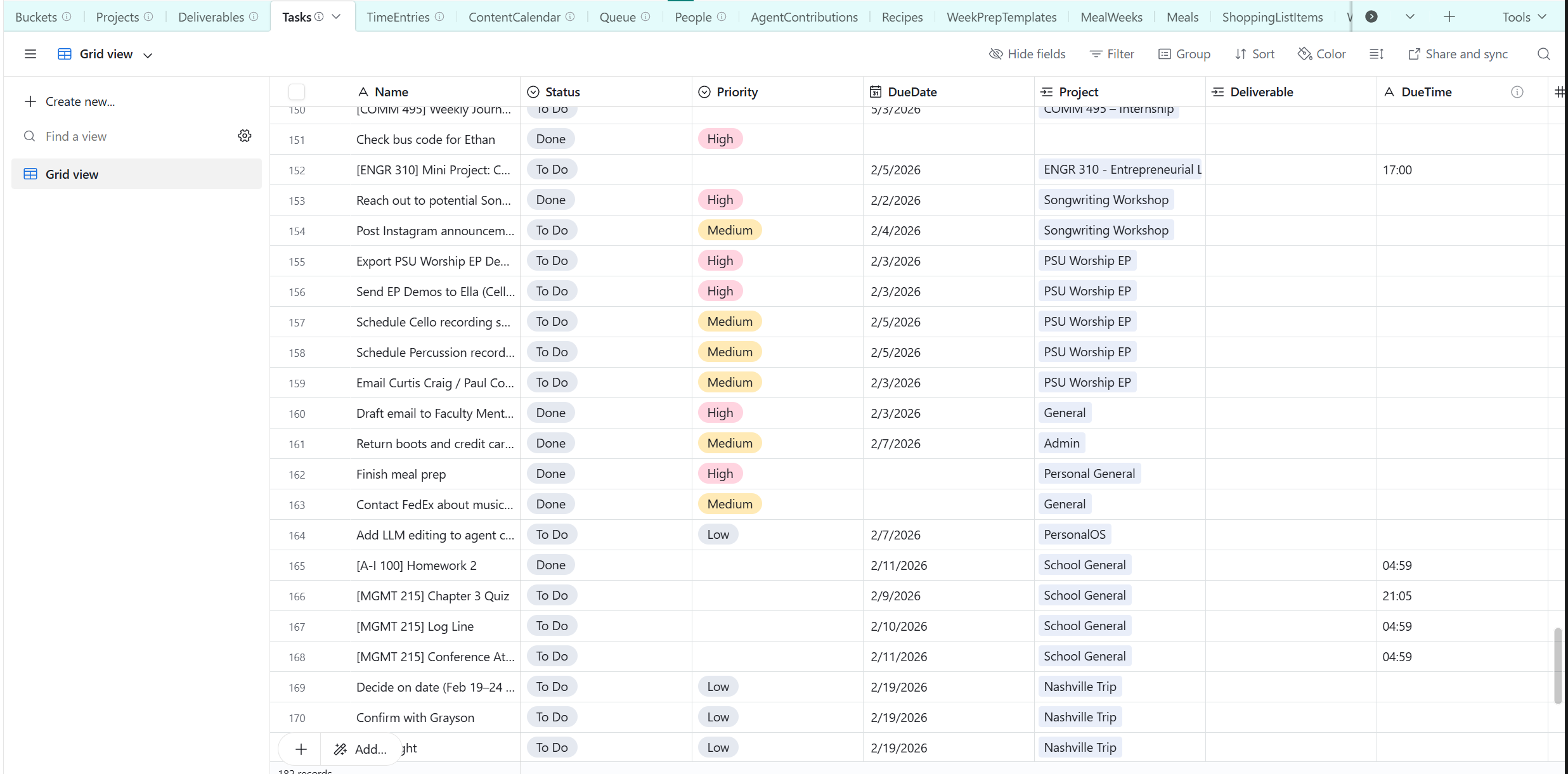Open Status dropdown for Confirm with Grayson
Viewport: 1568px width, 774px height.
click(x=552, y=717)
